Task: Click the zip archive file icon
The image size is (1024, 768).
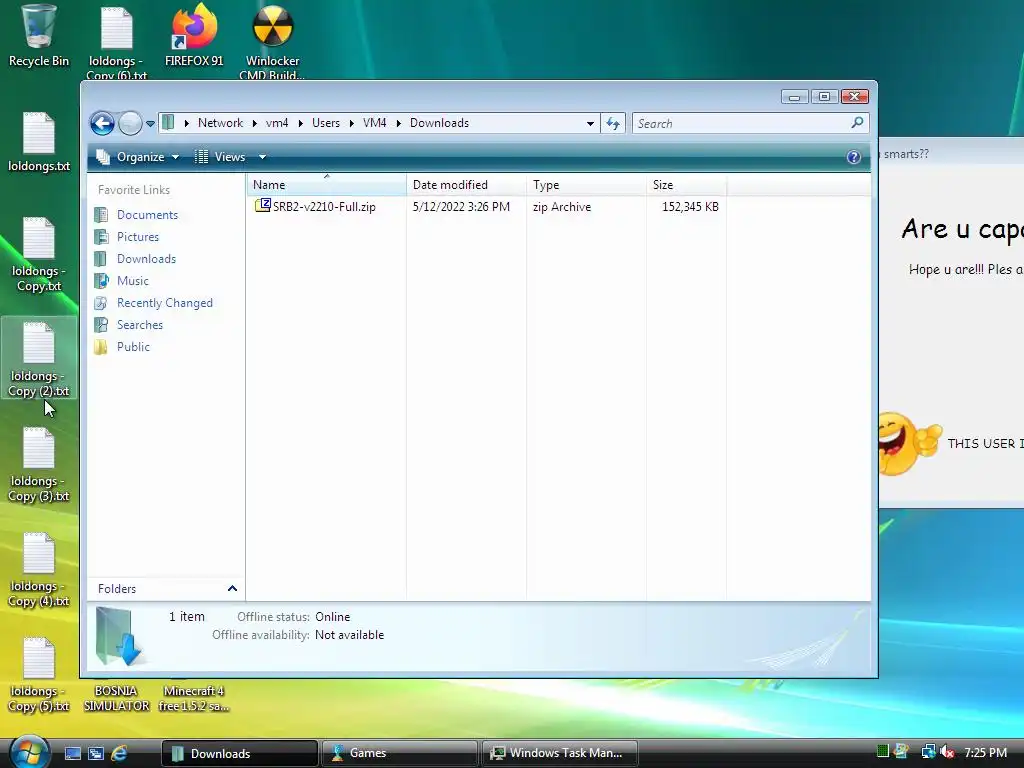Action: 263,206
